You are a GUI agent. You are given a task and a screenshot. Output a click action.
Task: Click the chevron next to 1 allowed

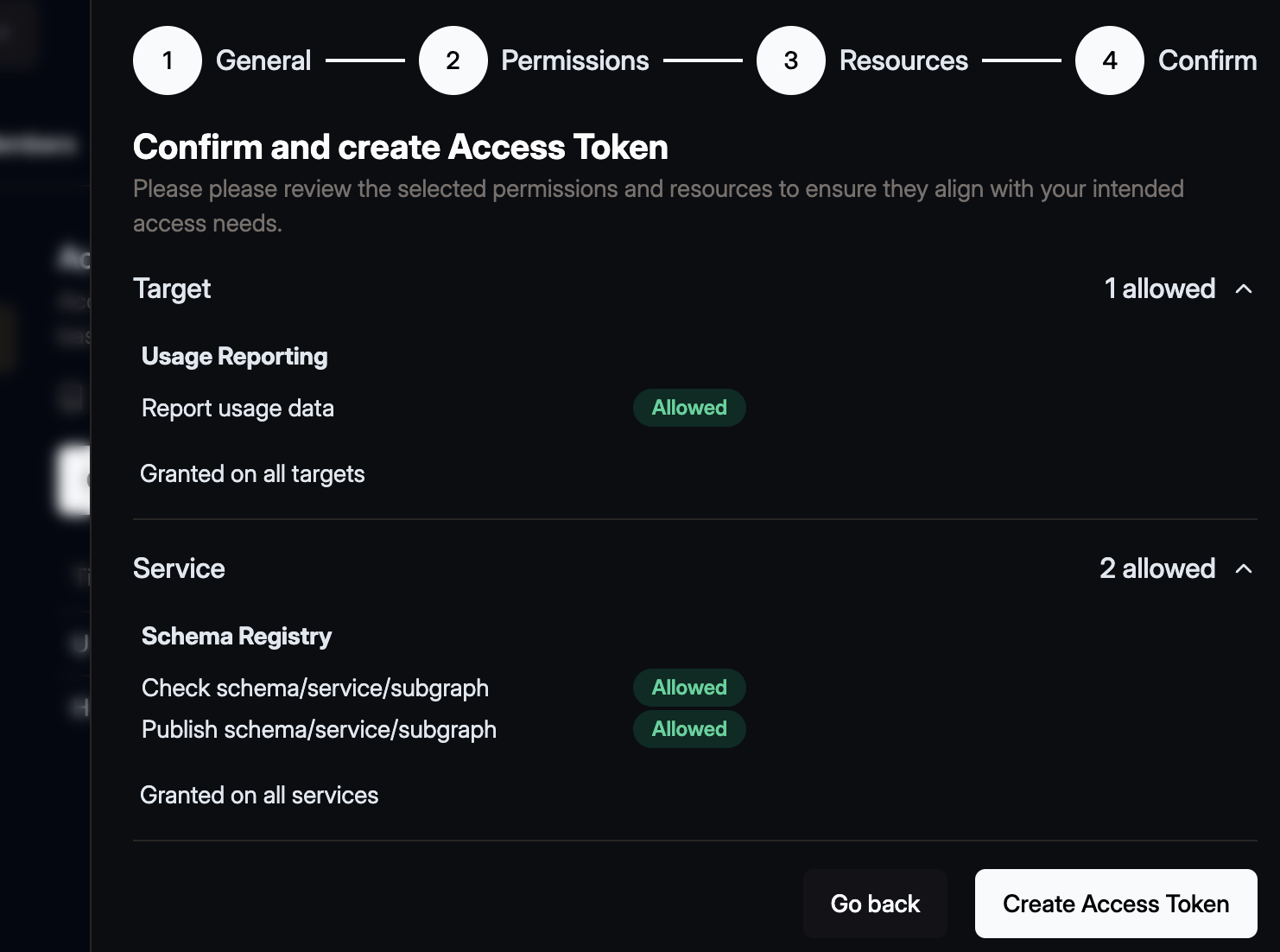1245,289
